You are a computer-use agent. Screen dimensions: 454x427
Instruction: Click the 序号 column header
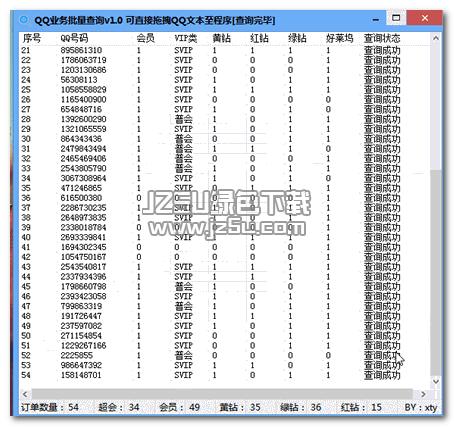[x=32, y=38]
